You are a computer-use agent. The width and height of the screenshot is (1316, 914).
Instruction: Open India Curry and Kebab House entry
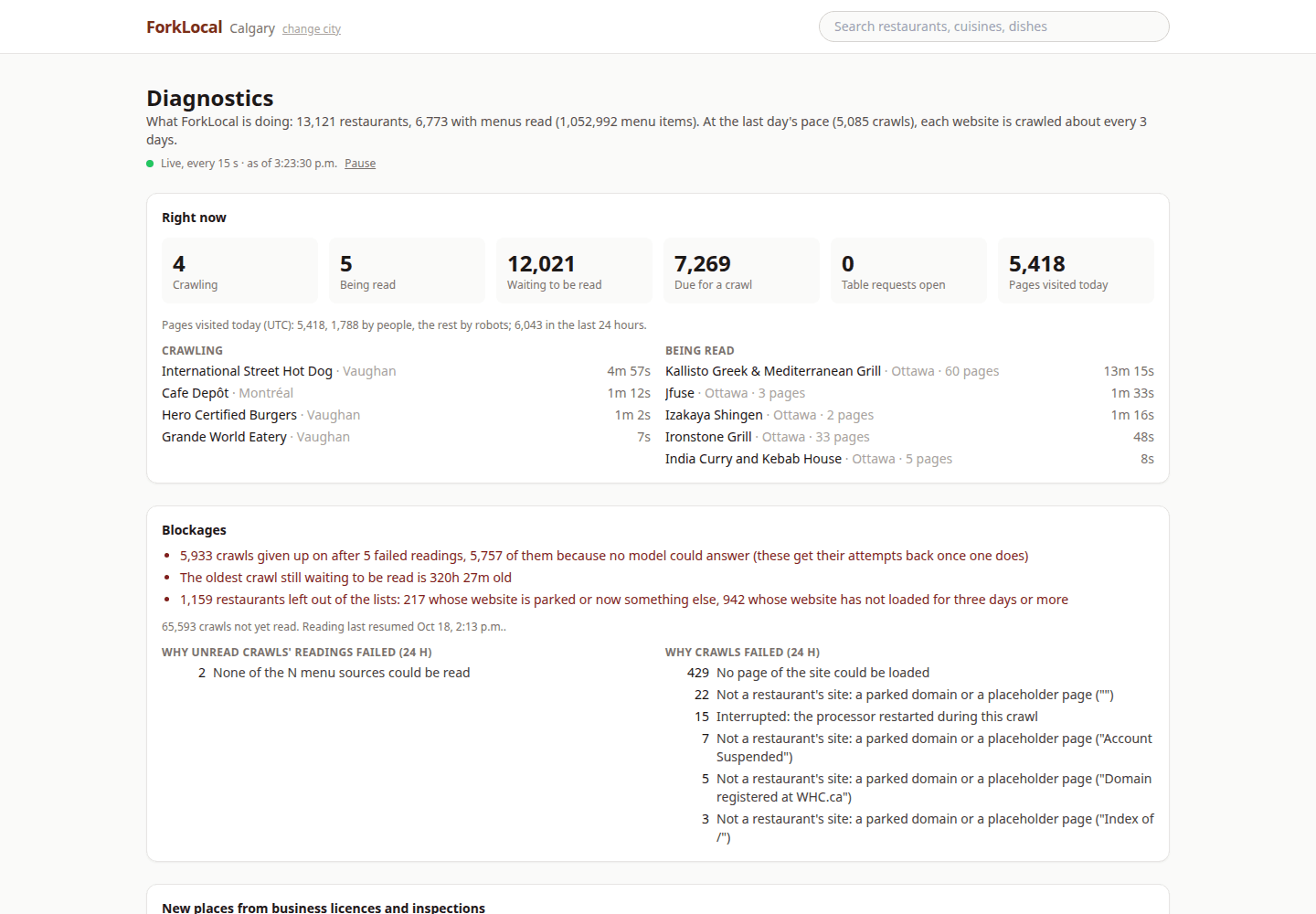(909, 459)
